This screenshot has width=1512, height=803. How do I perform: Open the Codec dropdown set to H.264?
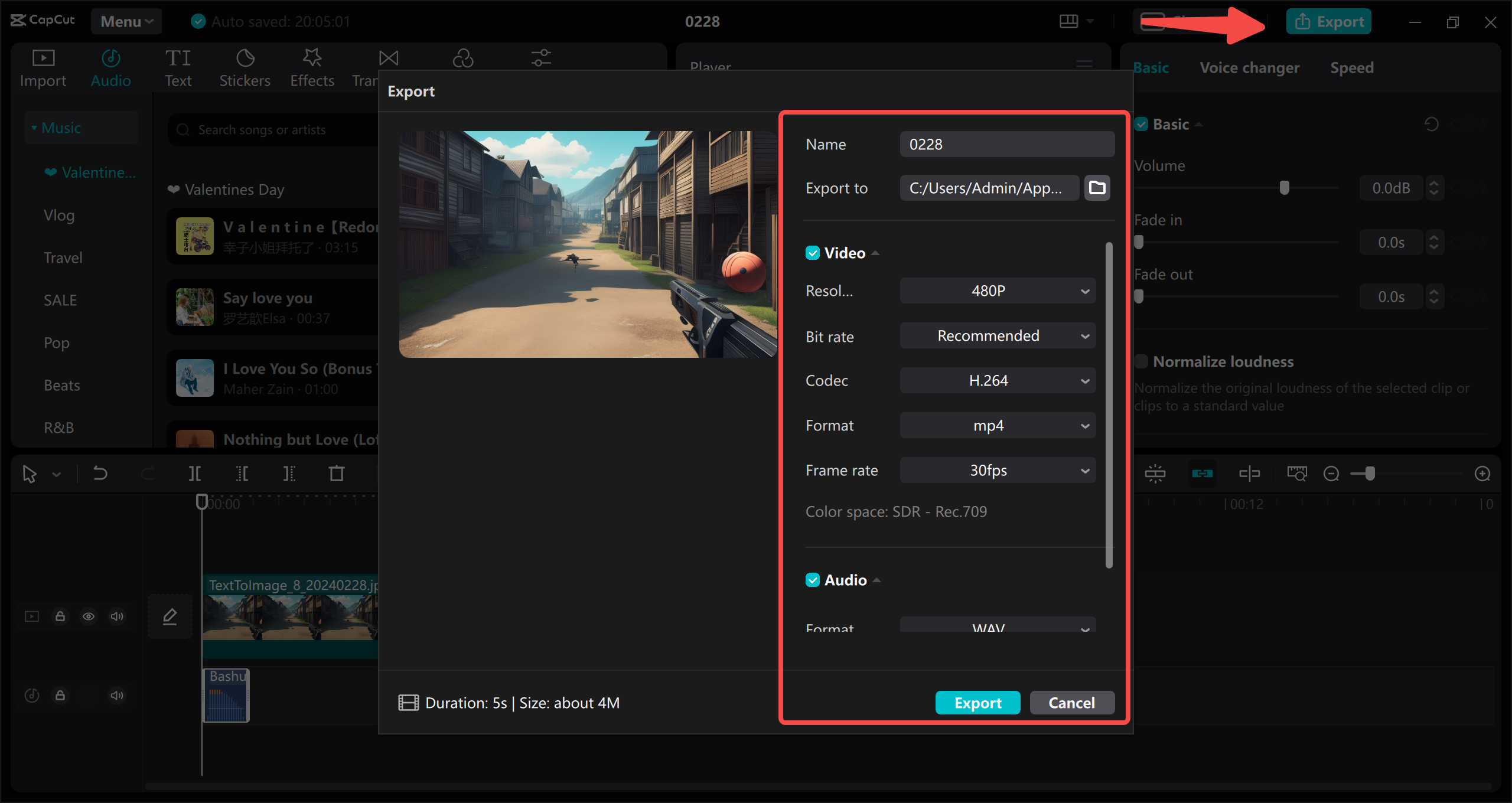point(998,380)
